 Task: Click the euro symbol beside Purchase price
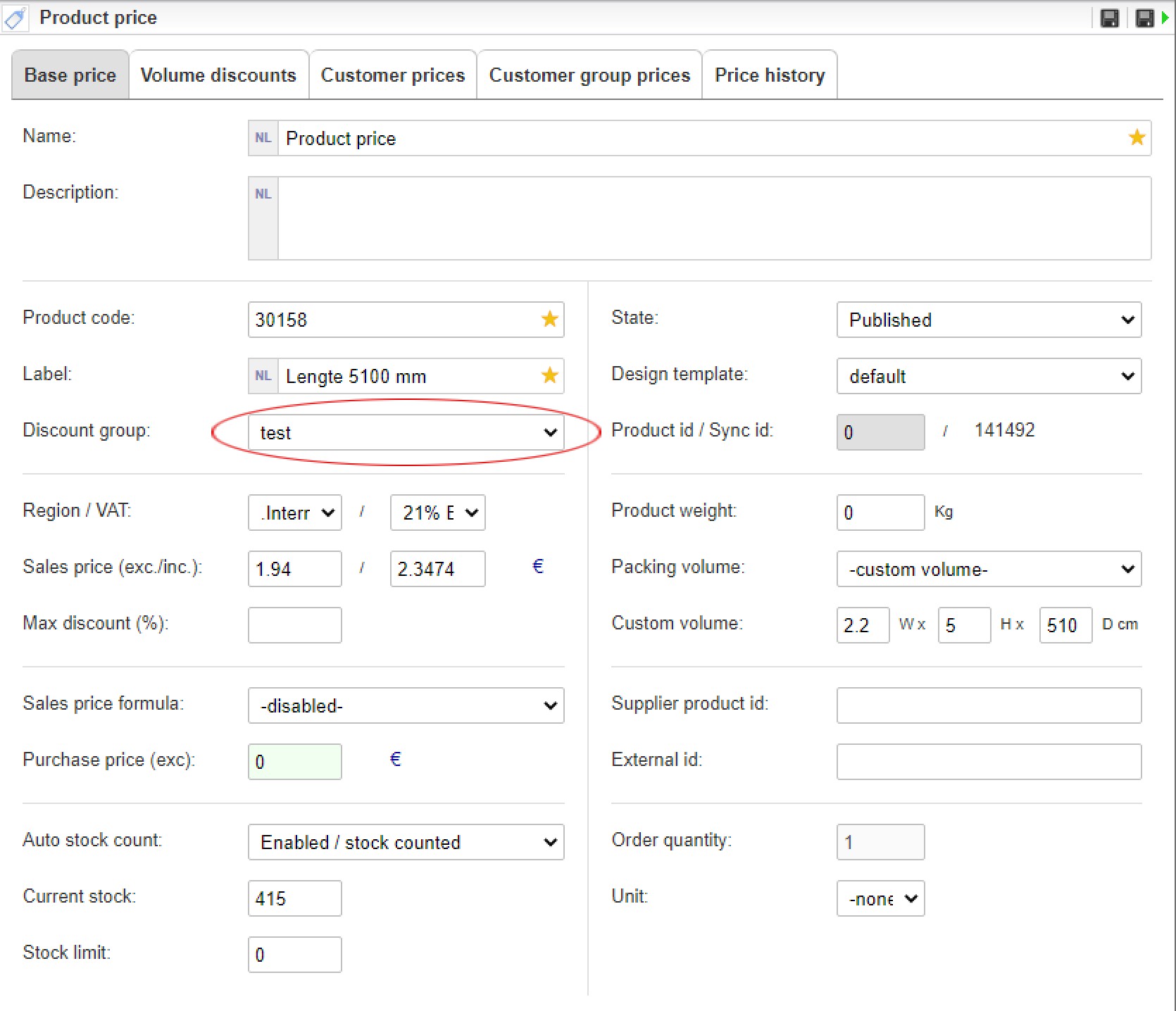click(396, 760)
